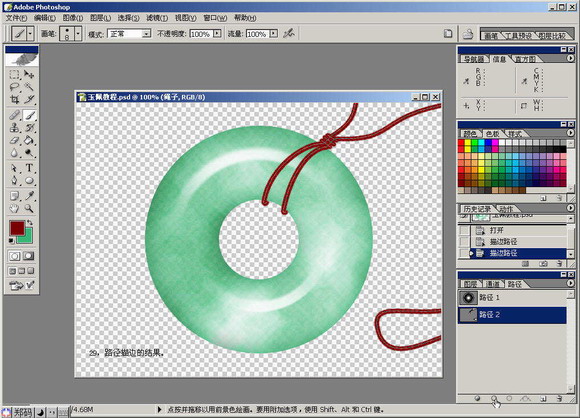Open the 滤镜 menu
Viewport: 580px width, 418px height.
point(157,18)
